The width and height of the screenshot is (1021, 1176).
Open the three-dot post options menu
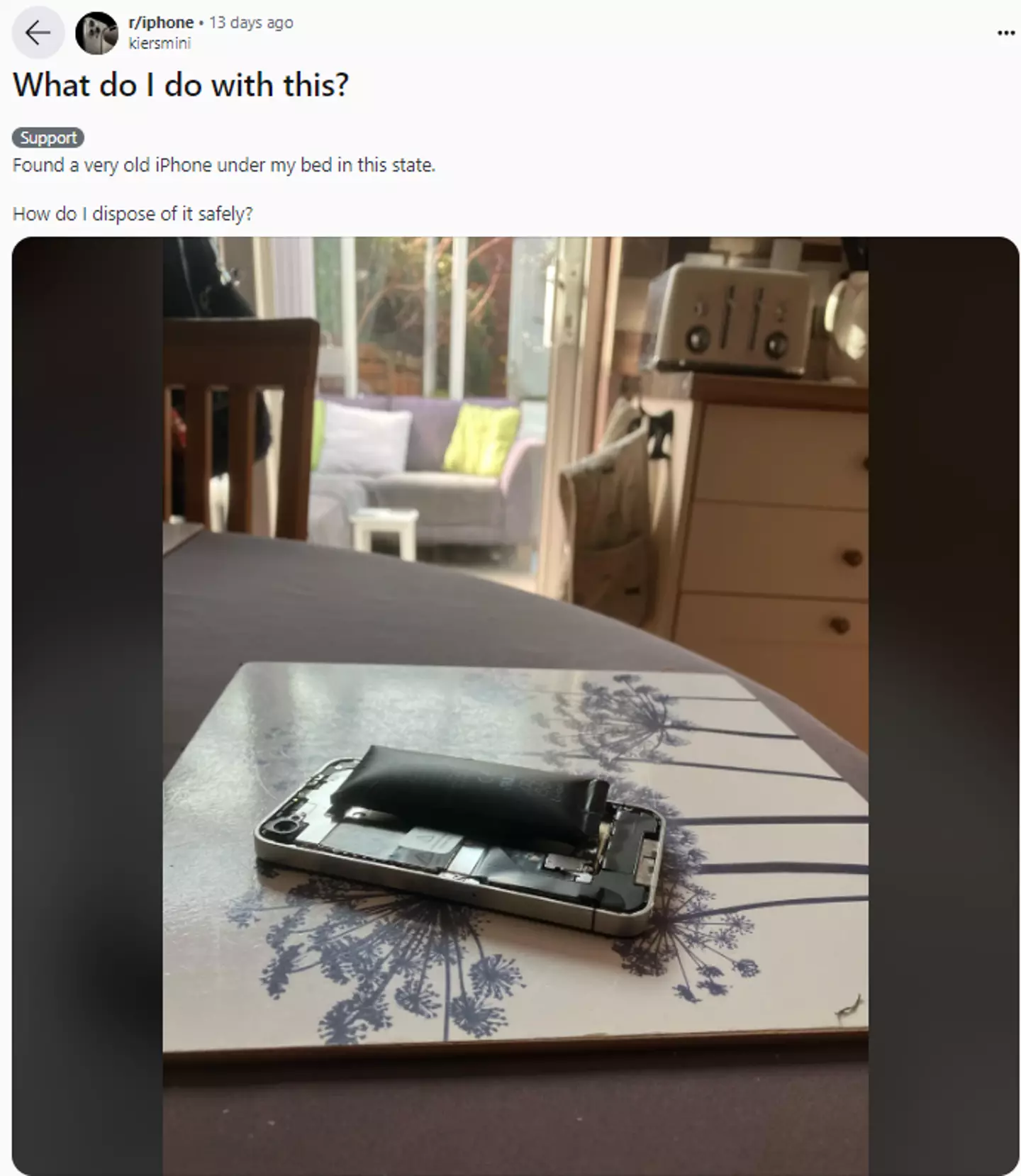coord(1005,33)
